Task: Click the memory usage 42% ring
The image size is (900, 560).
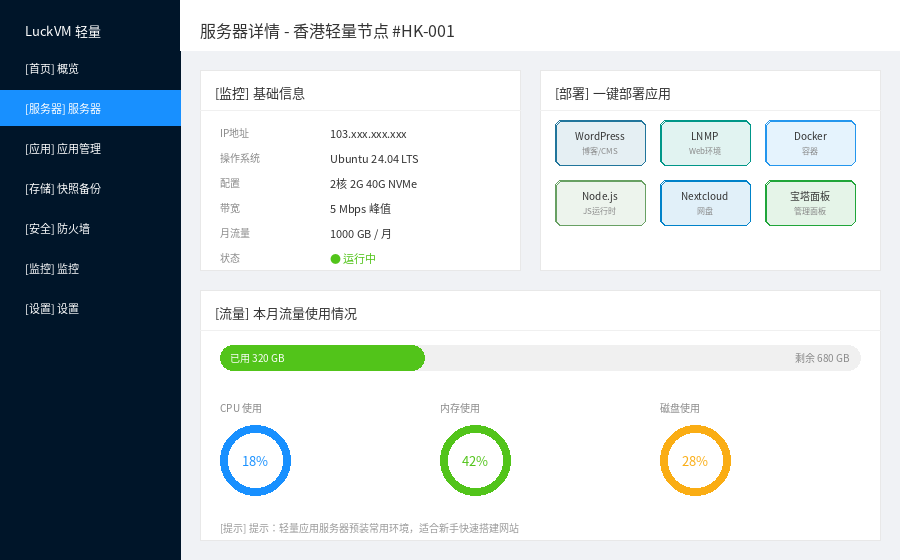Action: pos(475,461)
